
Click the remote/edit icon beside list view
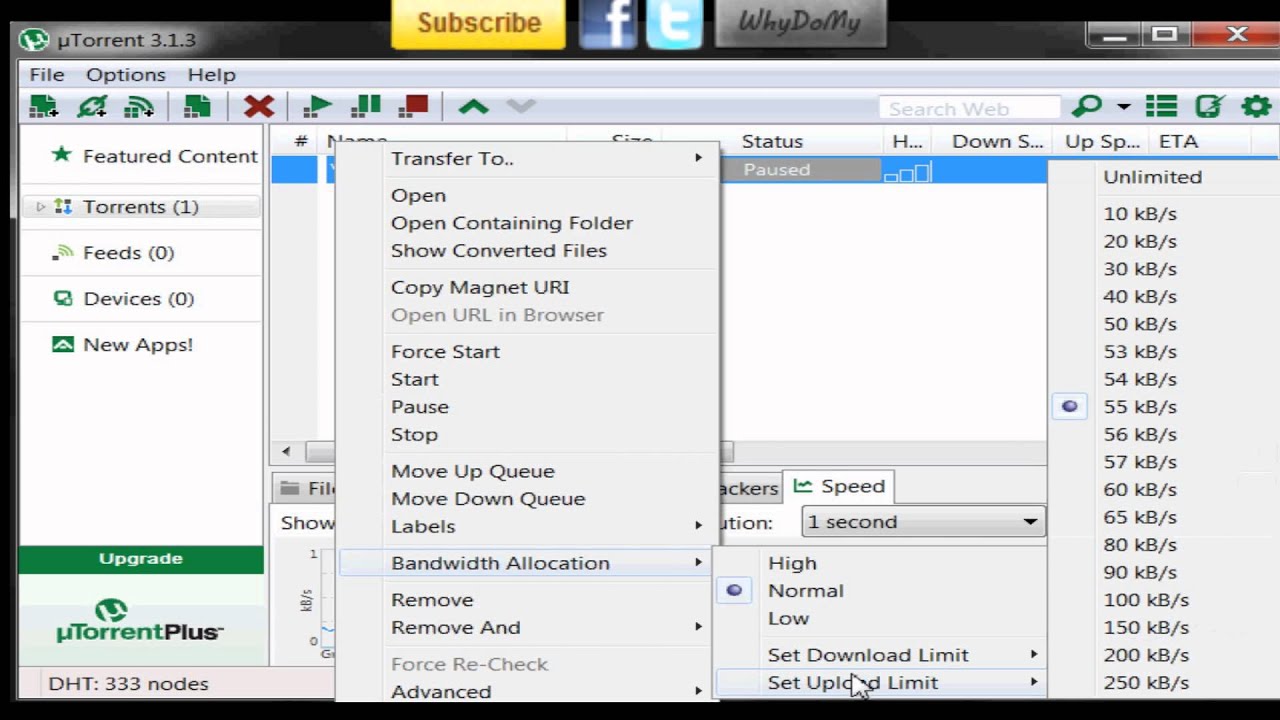point(1209,106)
